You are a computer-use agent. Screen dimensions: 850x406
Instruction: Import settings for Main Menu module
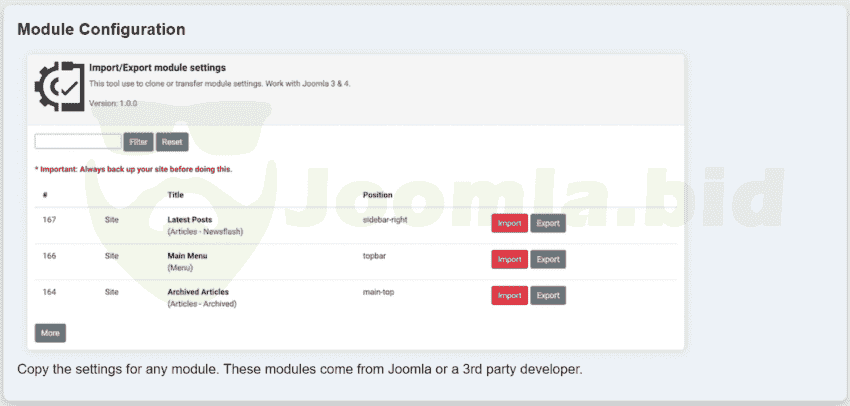coord(509,260)
